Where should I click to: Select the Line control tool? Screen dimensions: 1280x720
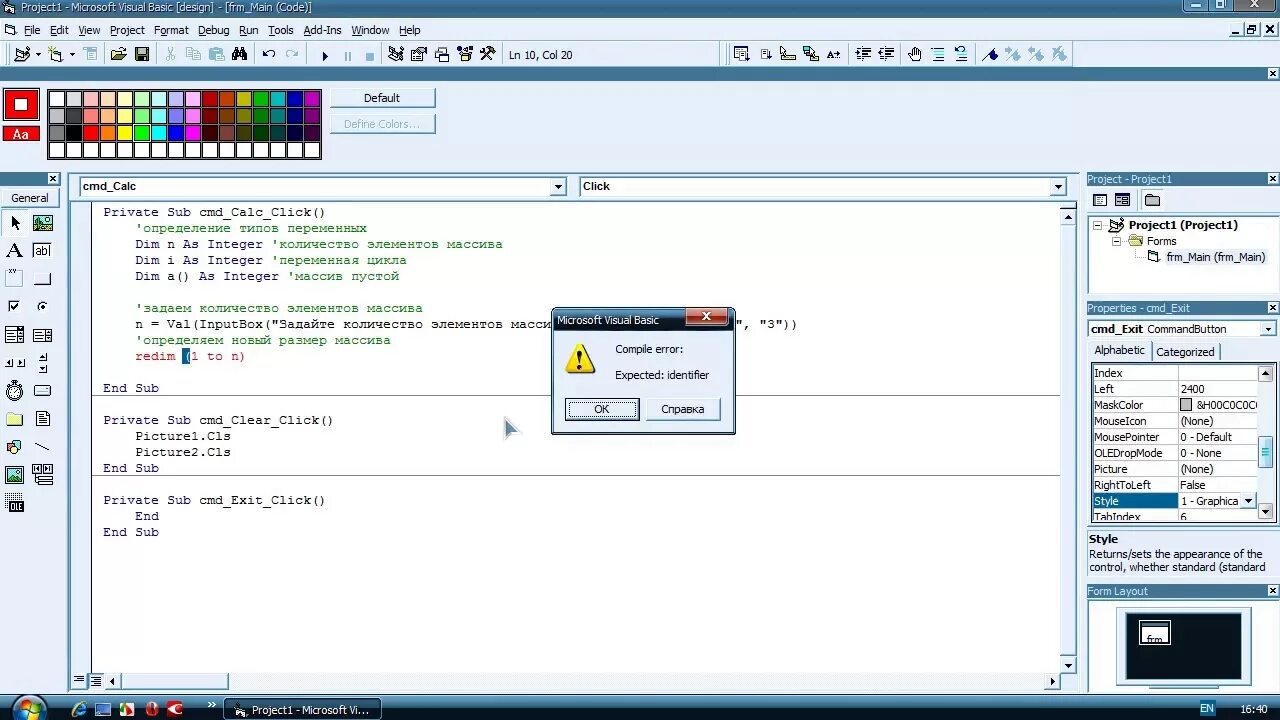[43, 447]
